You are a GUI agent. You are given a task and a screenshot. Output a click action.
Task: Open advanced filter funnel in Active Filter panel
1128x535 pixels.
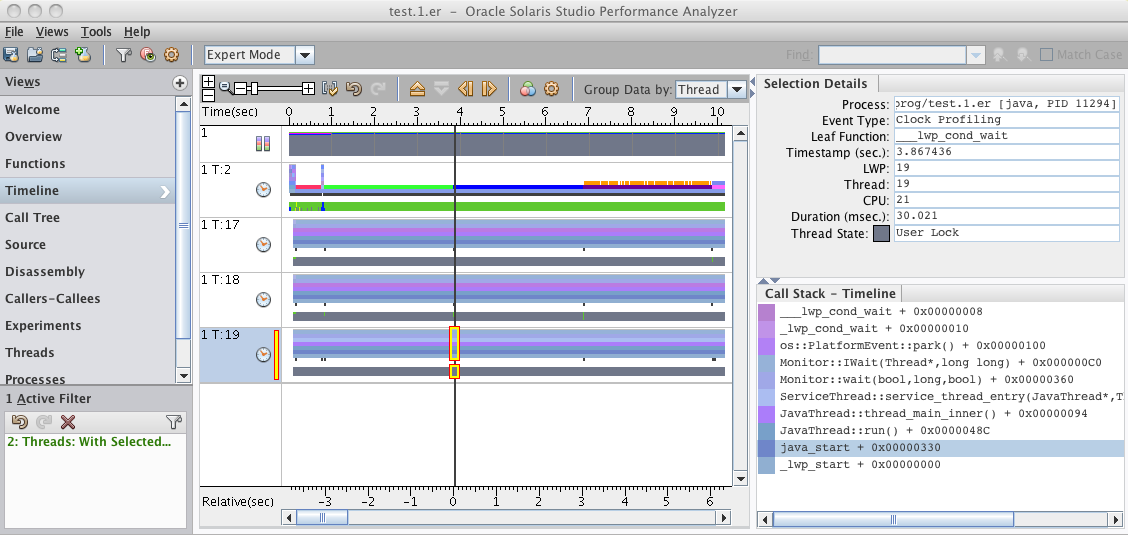click(173, 422)
